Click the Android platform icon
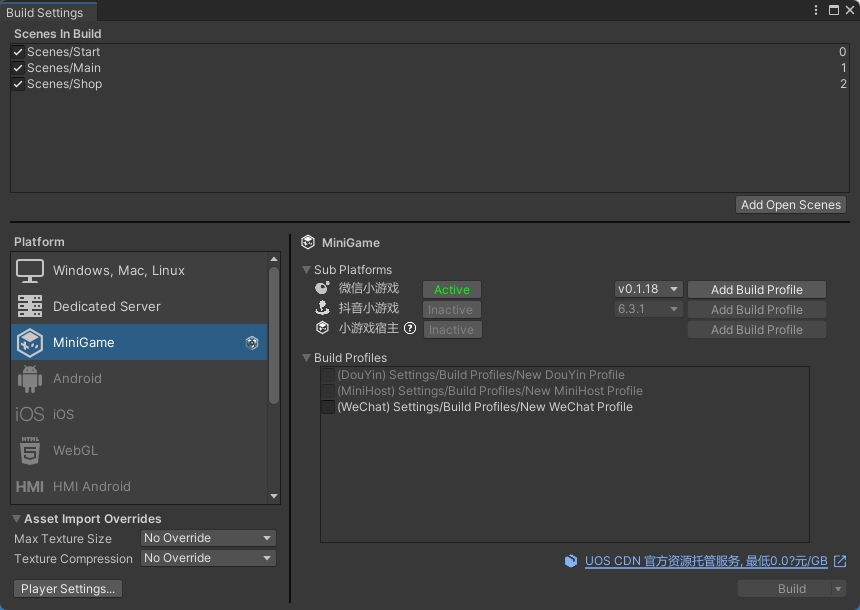Screen dimensions: 860x610 pos(30,379)
